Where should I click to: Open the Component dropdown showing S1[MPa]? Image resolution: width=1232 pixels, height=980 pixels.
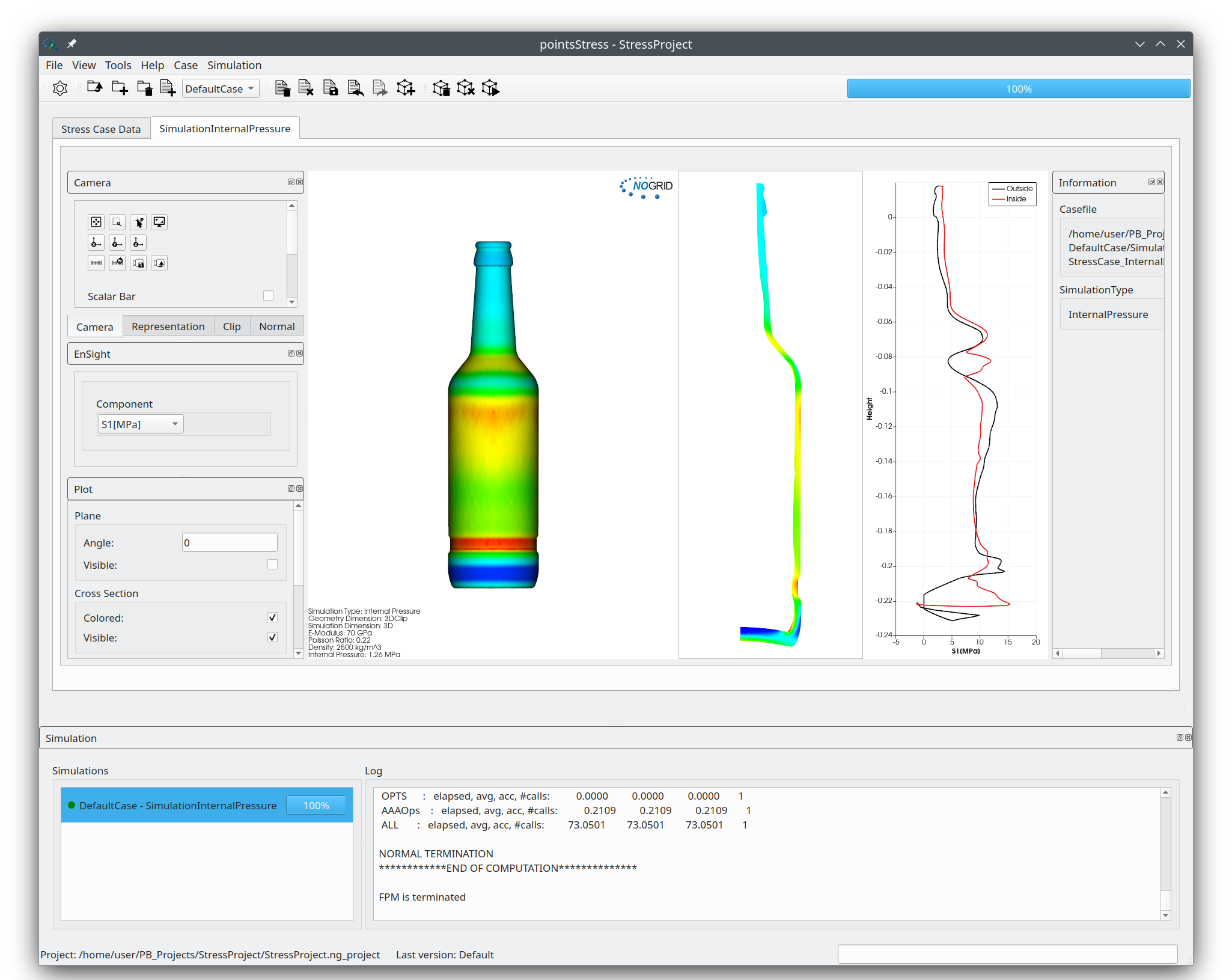point(140,423)
